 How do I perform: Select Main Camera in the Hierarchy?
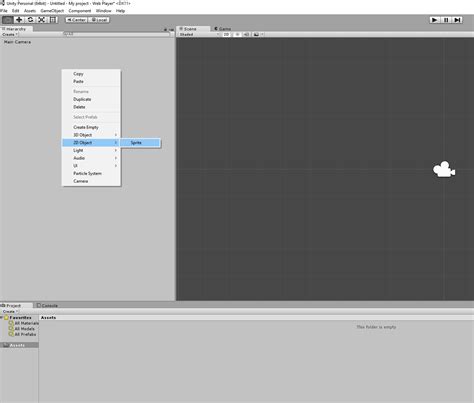[x=17, y=42]
